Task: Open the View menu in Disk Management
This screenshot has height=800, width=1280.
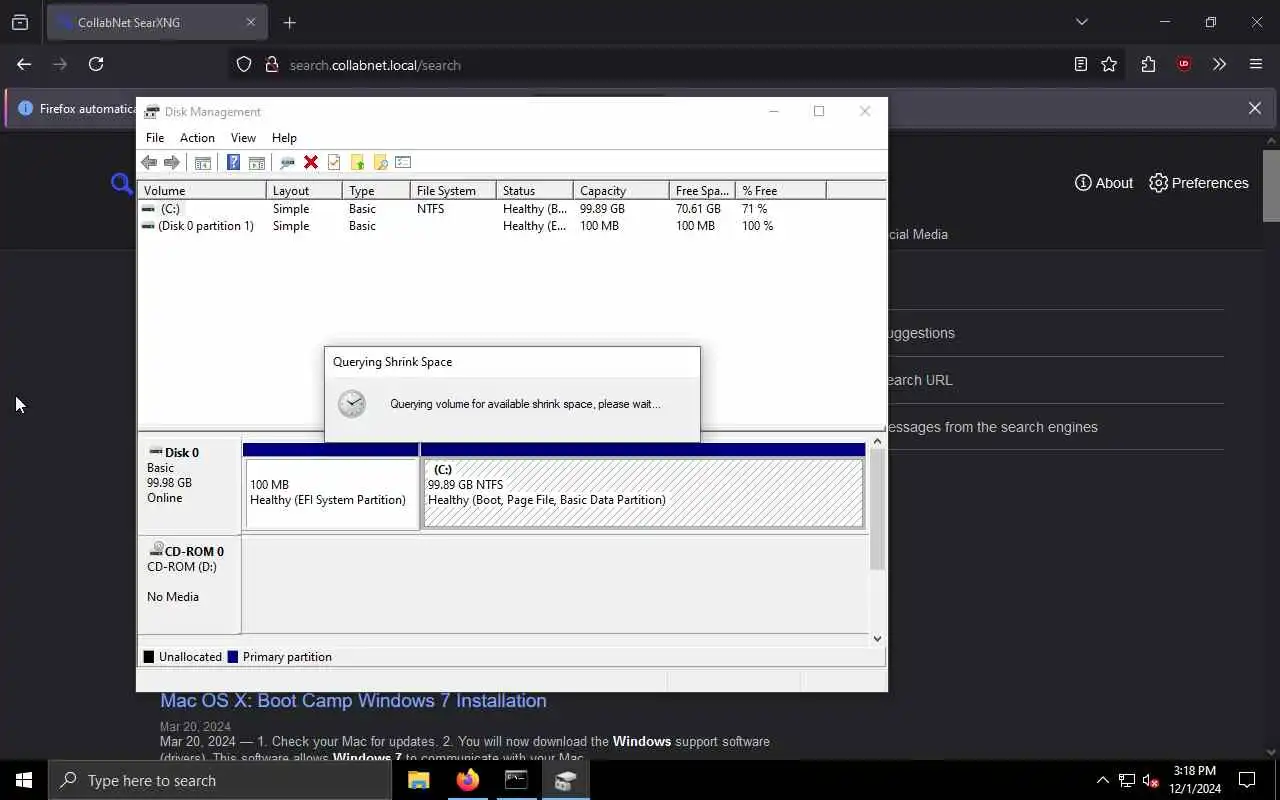Action: click(243, 137)
